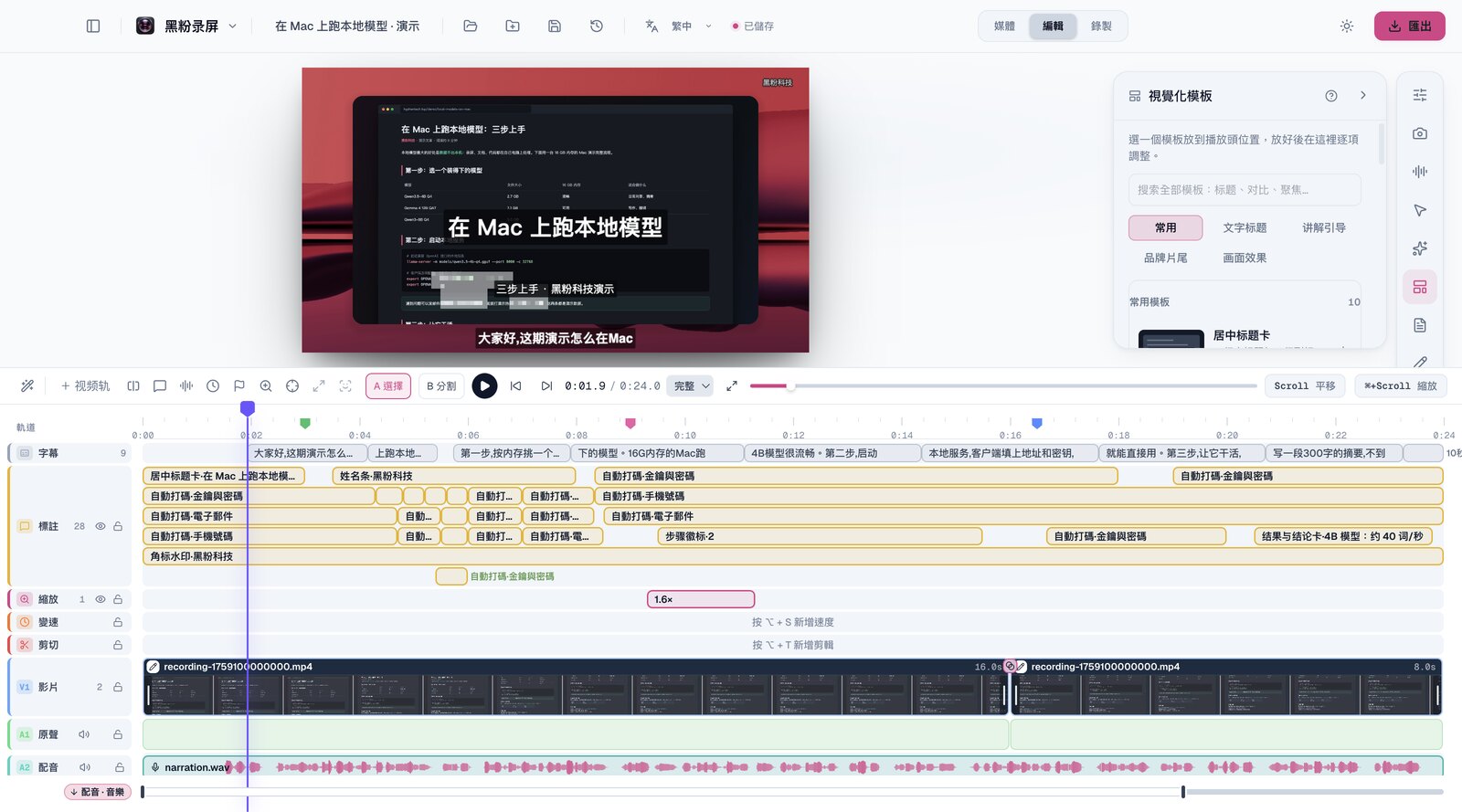Click the help question-mark icon in template panel
The height and width of the screenshot is (812, 1462).
(1331, 96)
